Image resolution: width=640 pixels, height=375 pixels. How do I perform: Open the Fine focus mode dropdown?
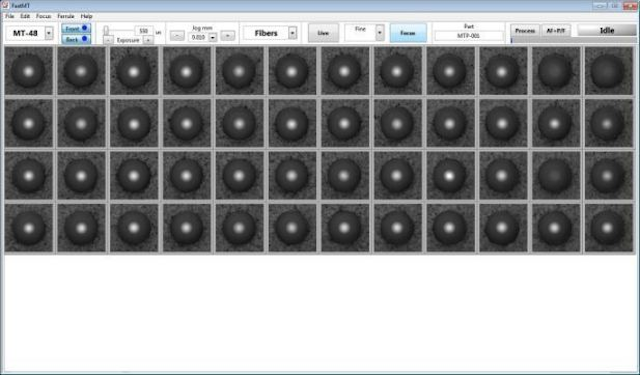(380, 33)
